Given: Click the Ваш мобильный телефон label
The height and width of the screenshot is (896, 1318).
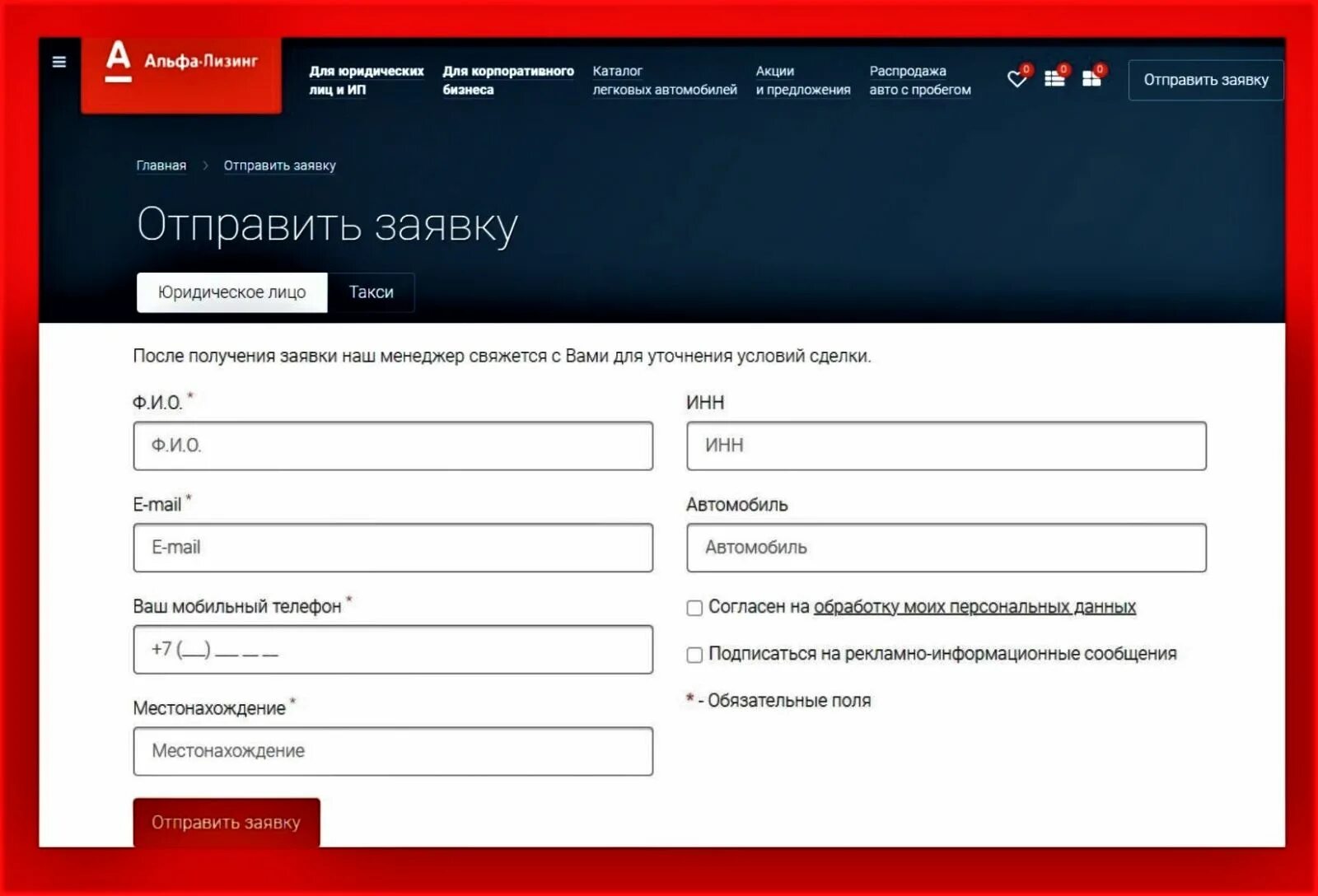Looking at the screenshot, I should pos(237,606).
